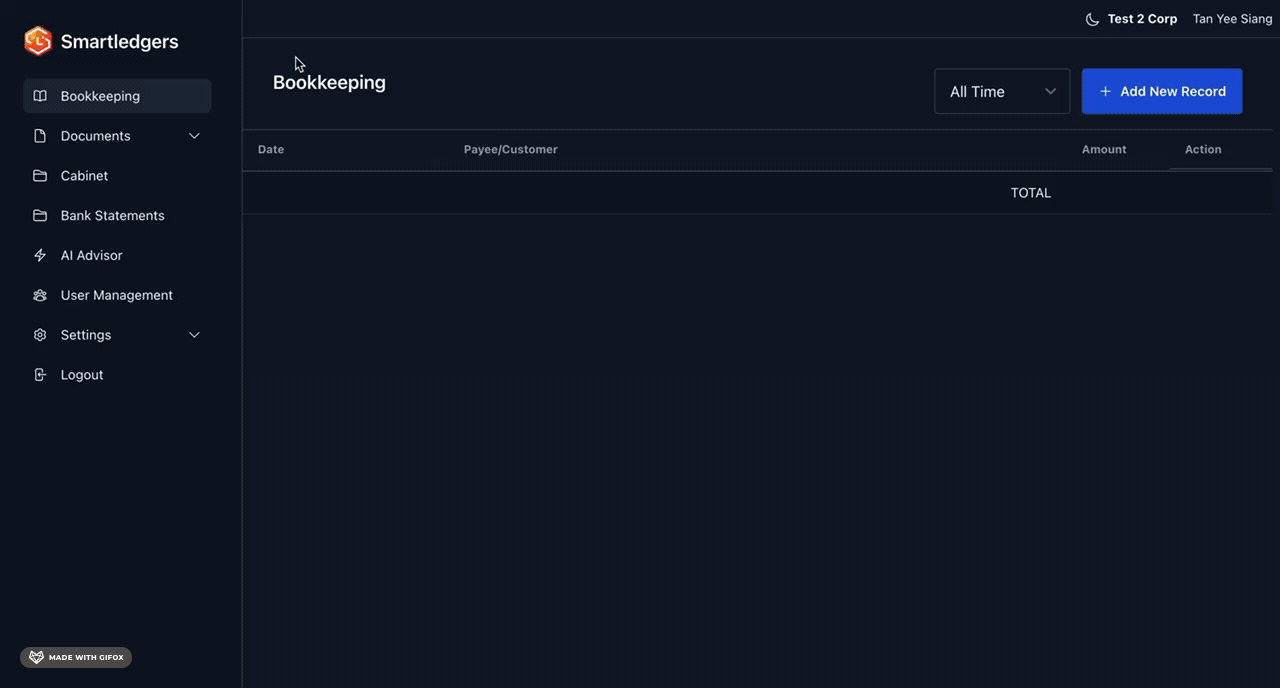Open the All Time period dropdown
Image resolution: width=1280 pixels, height=688 pixels.
point(1002,91)
